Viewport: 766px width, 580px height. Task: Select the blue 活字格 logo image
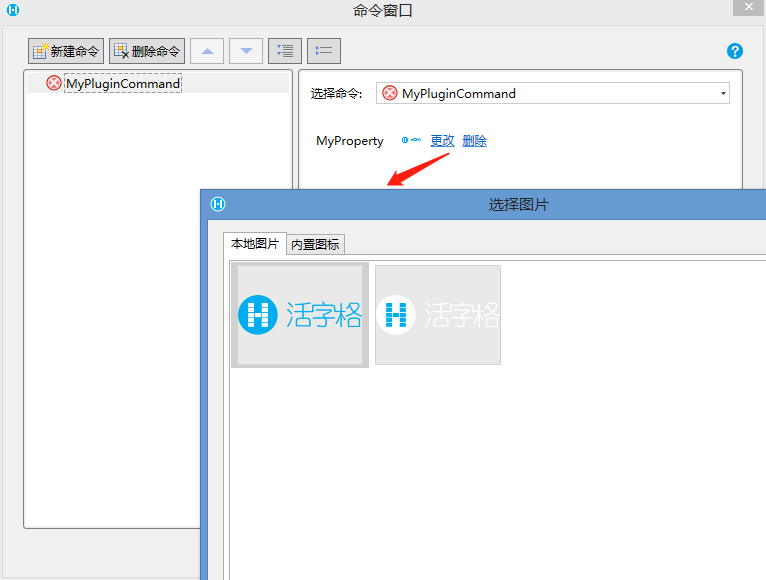point(300,315)
